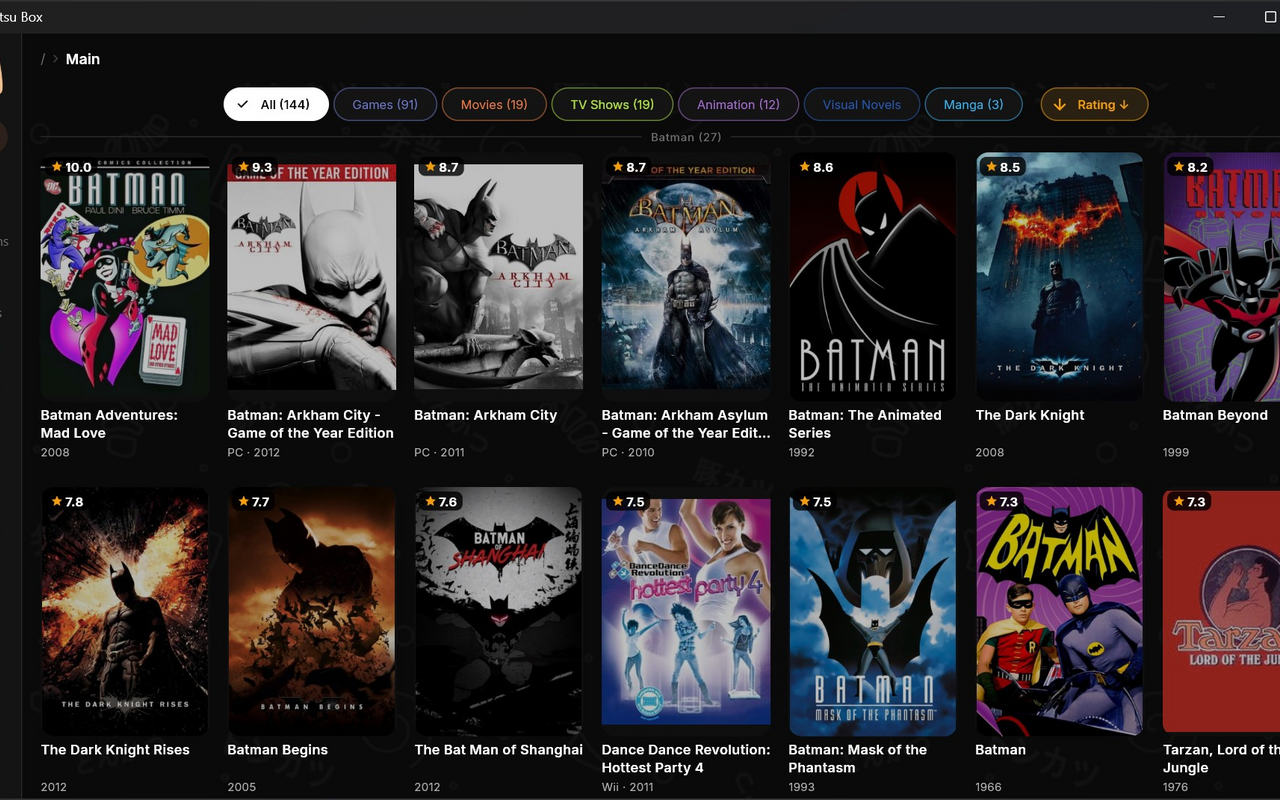Open the Batman Adventures: Mad Love poster
This screenshot has height=800, width=1280.
pos(125,277)
